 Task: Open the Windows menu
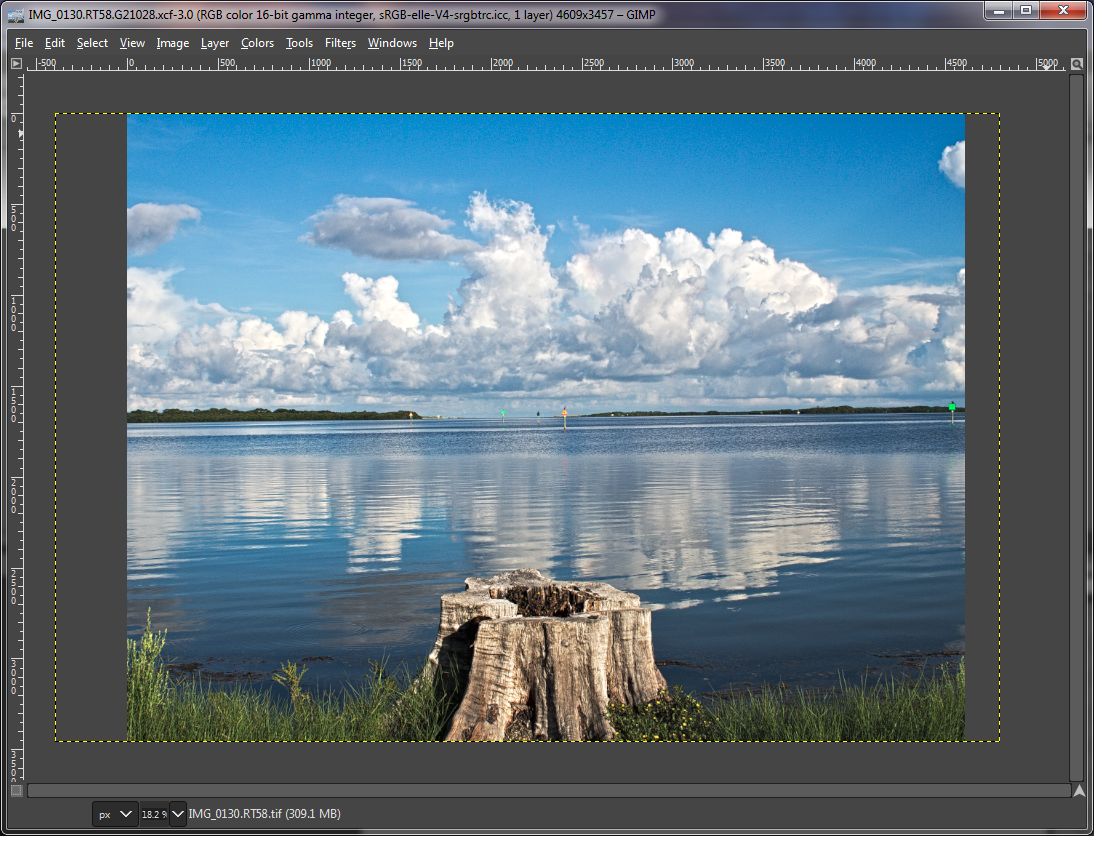coord(392,43)
